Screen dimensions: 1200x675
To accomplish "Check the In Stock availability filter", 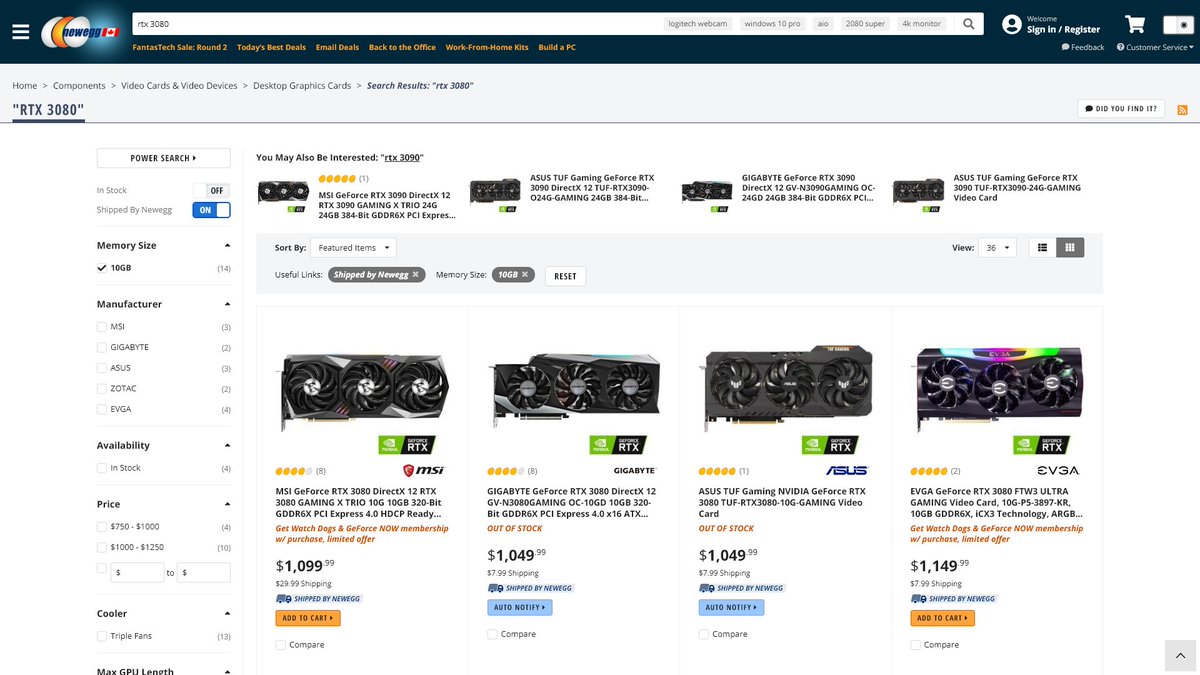I will pos(102,468).
